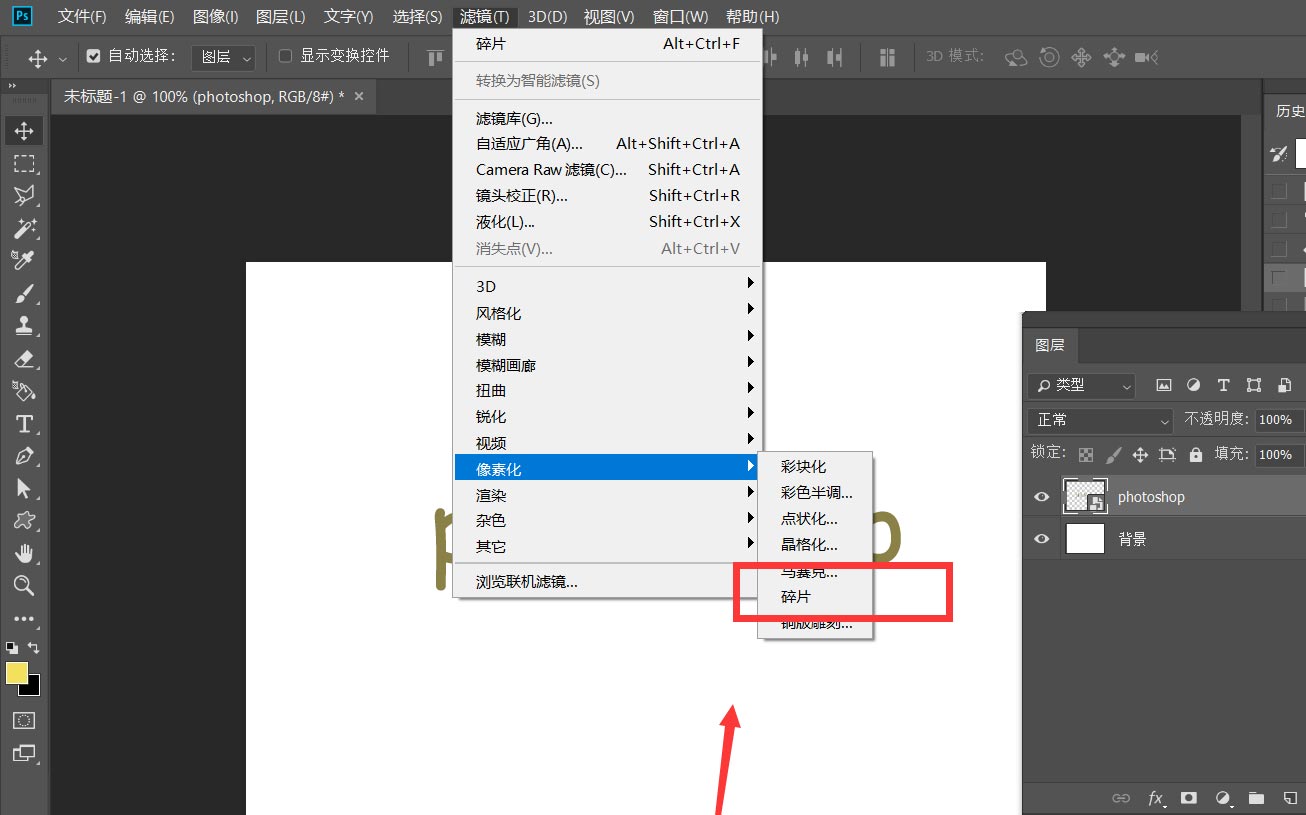Image resolution: width=1306 pixels, height=815 pixels.
Task: Filter layers by shape layer icon
Action: (1254, 385)
